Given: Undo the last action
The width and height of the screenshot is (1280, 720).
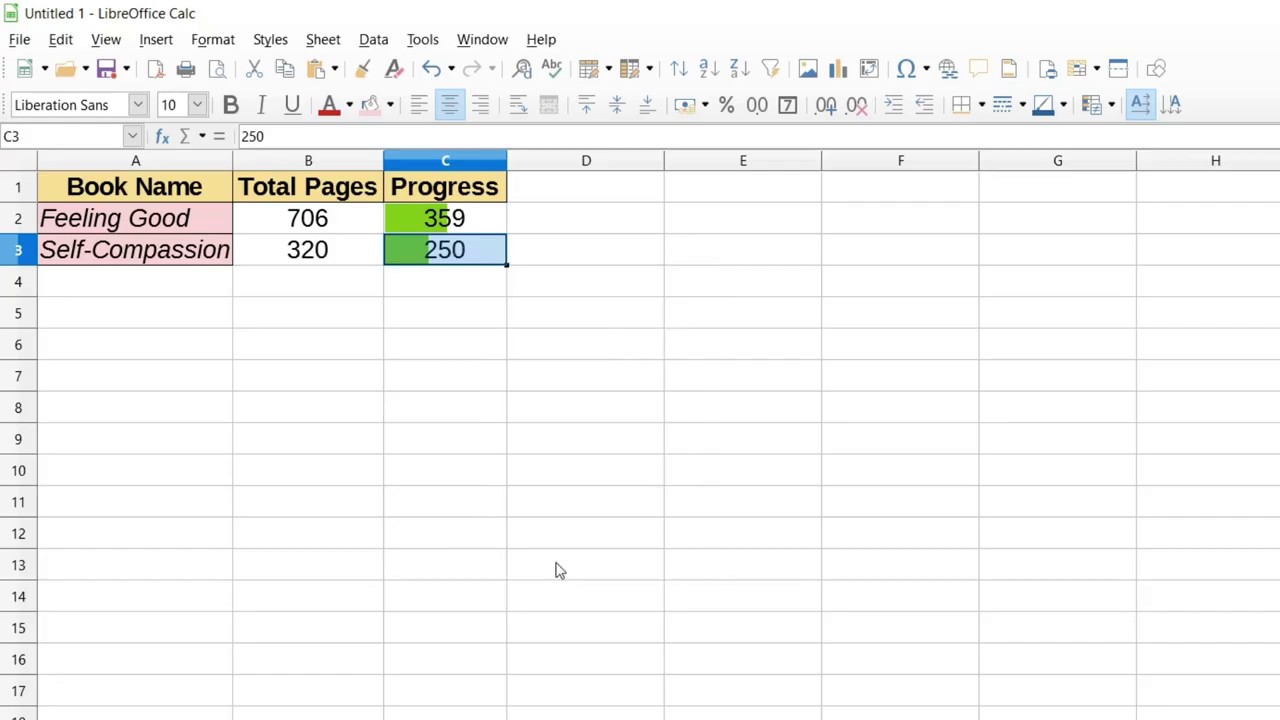Looking at the screenshot, I should click(431, 69).
